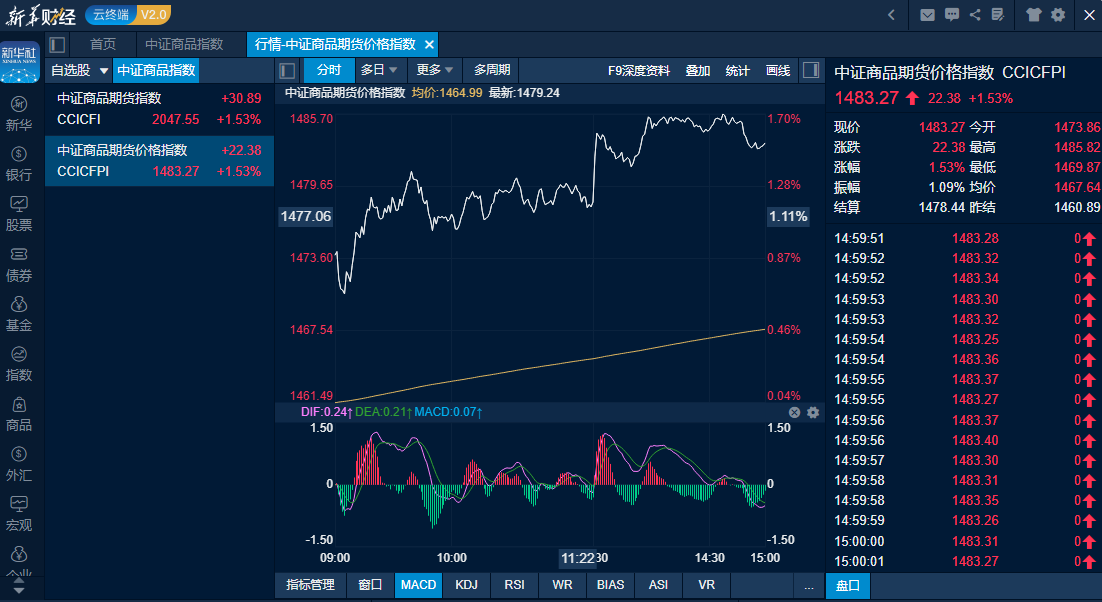The image size is (1102, 602).
Task: Click the 指标管理 button
Action: (x=310, y=585)
